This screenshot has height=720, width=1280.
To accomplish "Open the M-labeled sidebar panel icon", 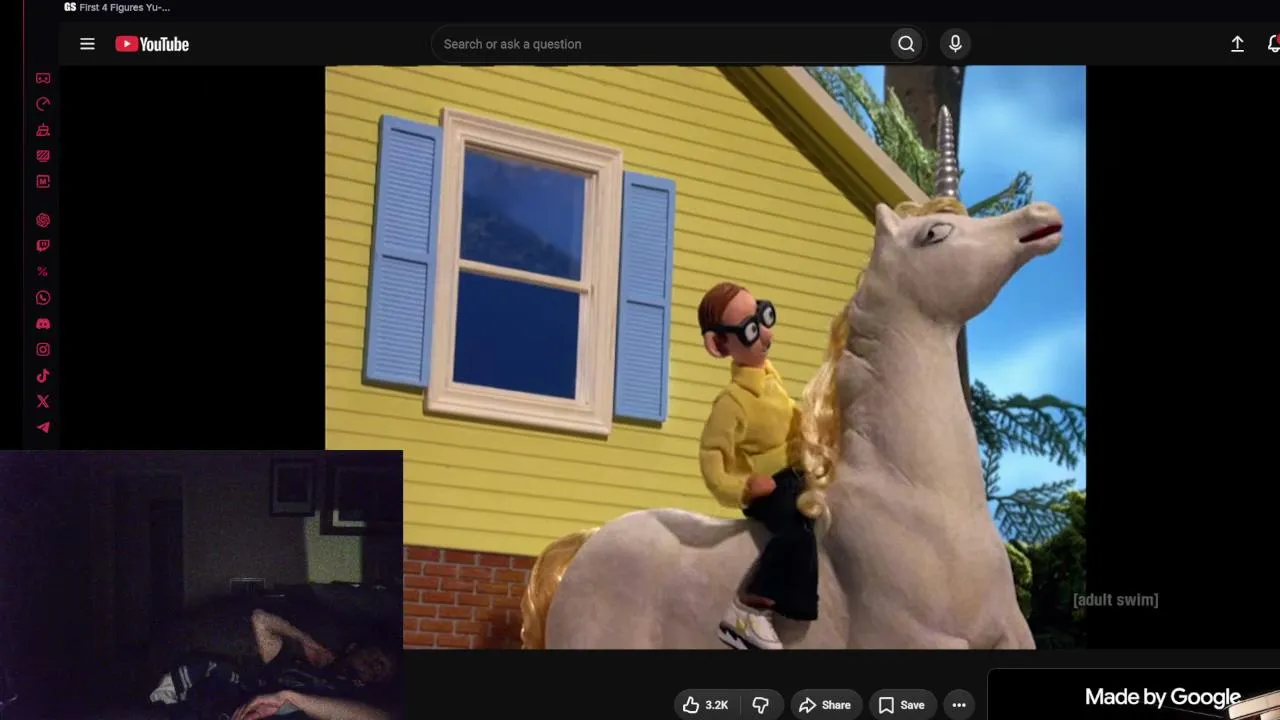I will coord(43,182).
